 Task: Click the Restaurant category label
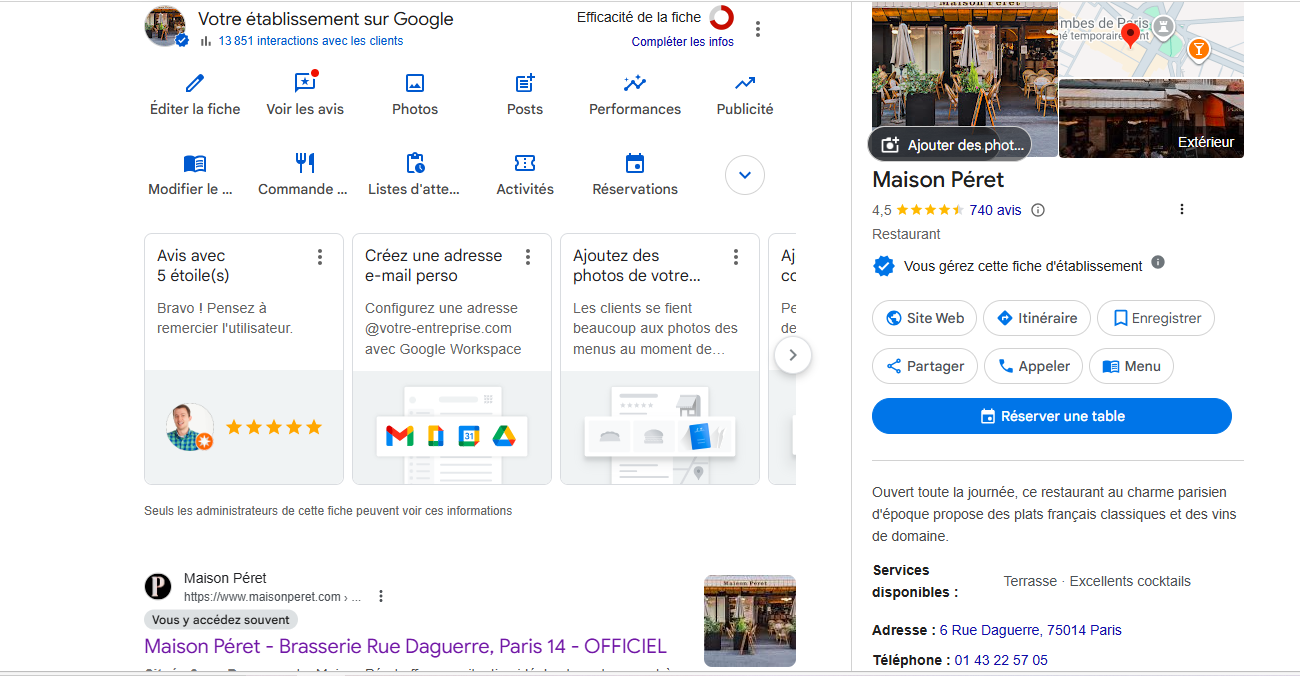906,234
